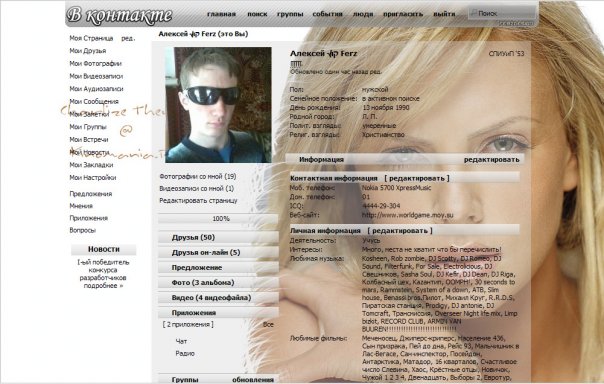This screenshot has height=384, width=604.
Task: Click the 100% profile completion bar
Action: (218, 219)
